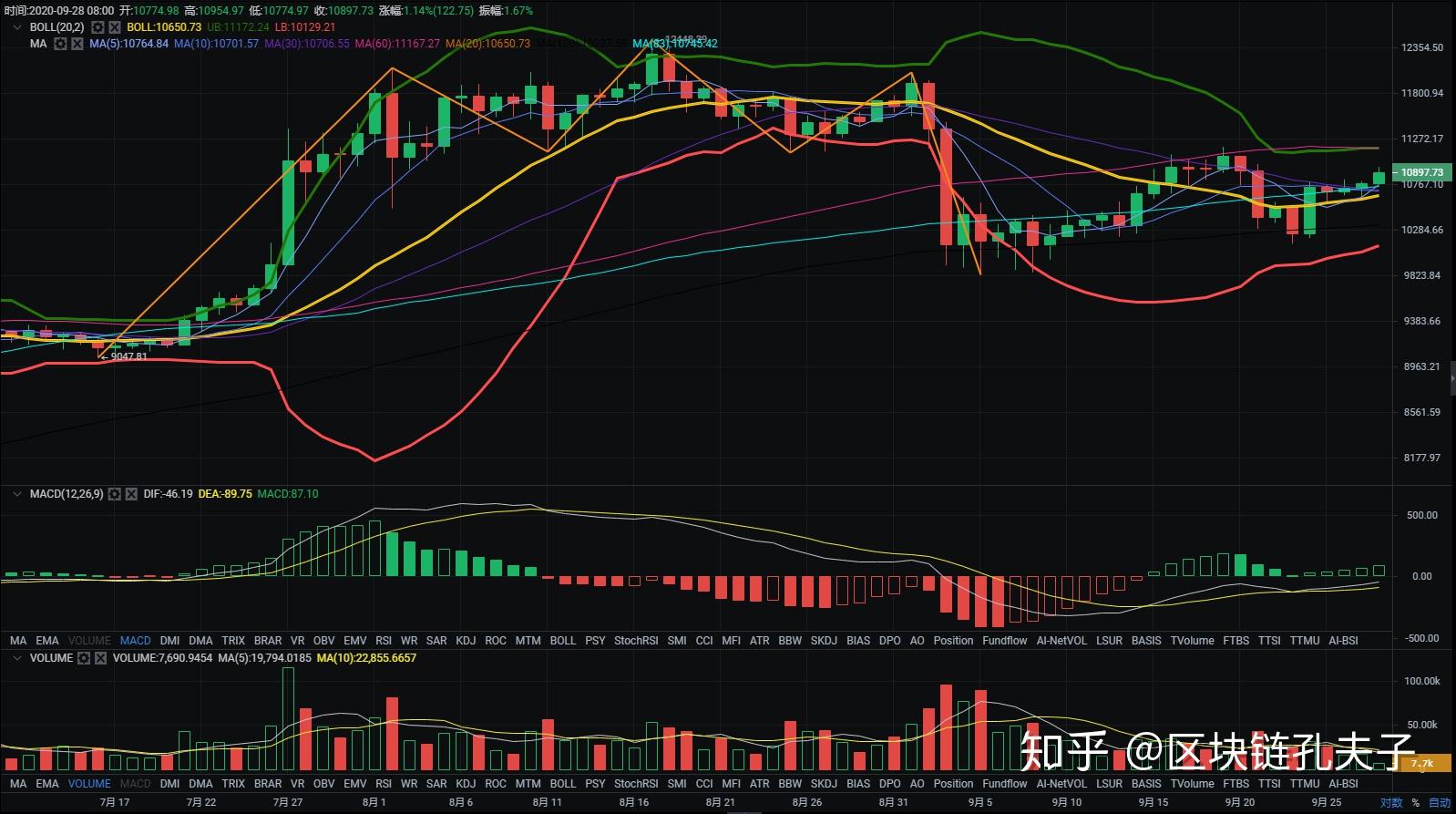Select VOLUME in the MACD panel indicator row

89,641
